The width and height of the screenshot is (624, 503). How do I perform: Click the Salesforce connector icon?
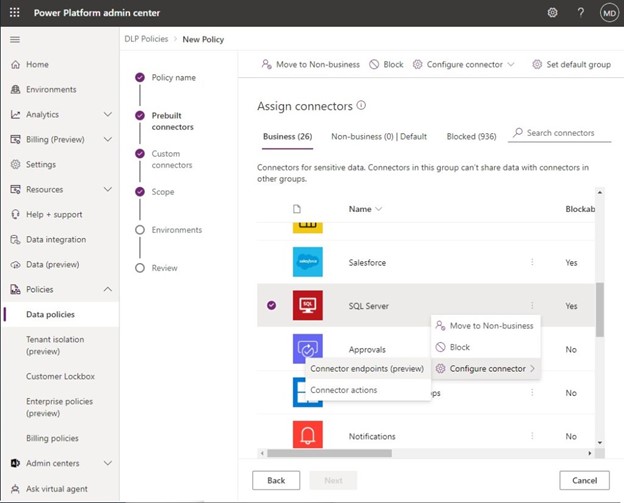308,262
